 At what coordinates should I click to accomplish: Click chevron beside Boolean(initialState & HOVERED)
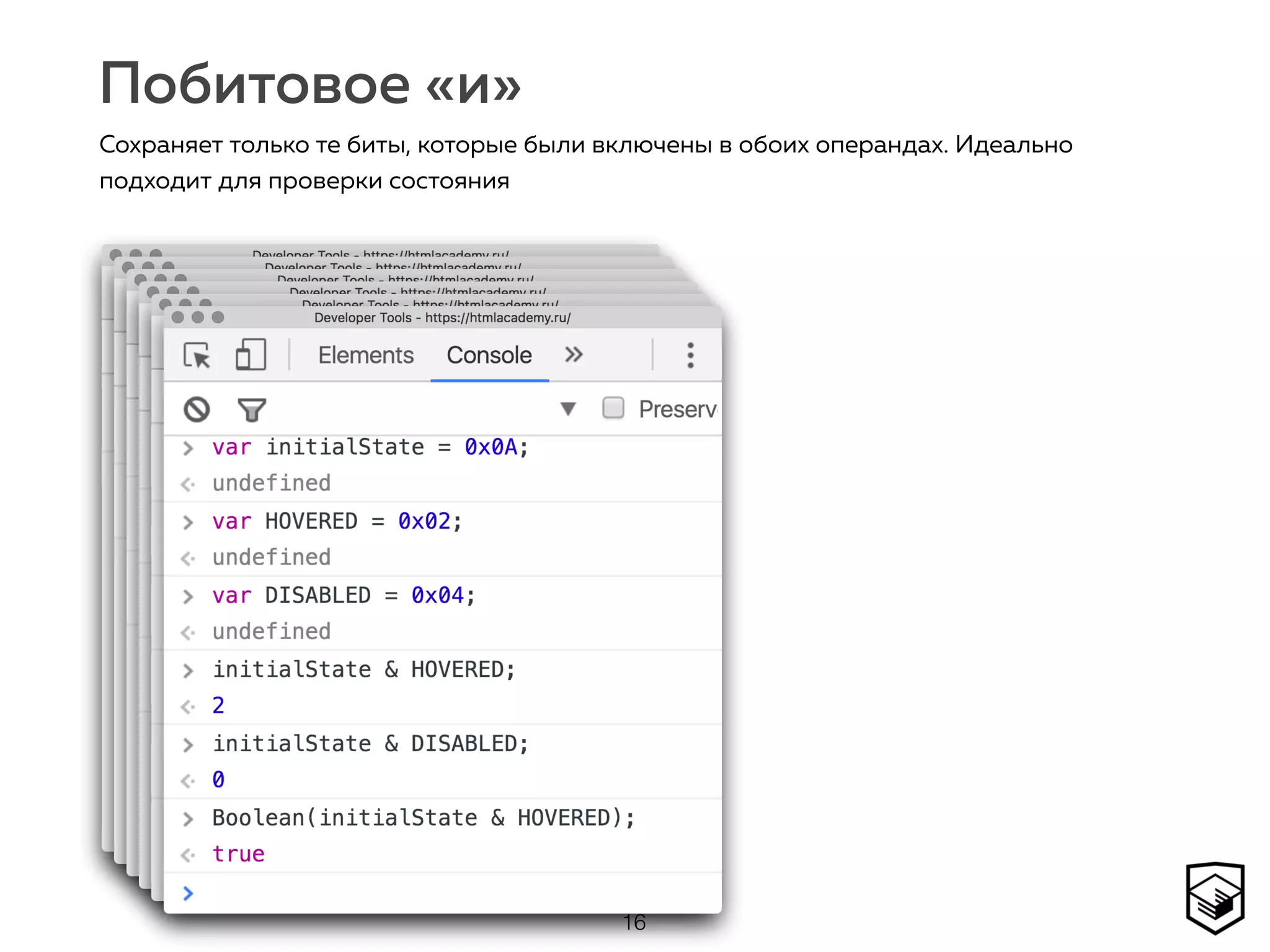188,819
